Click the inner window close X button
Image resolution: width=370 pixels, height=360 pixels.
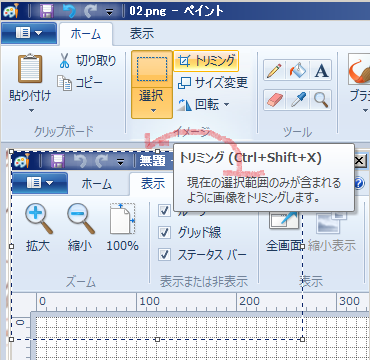(x=359, y=161)
